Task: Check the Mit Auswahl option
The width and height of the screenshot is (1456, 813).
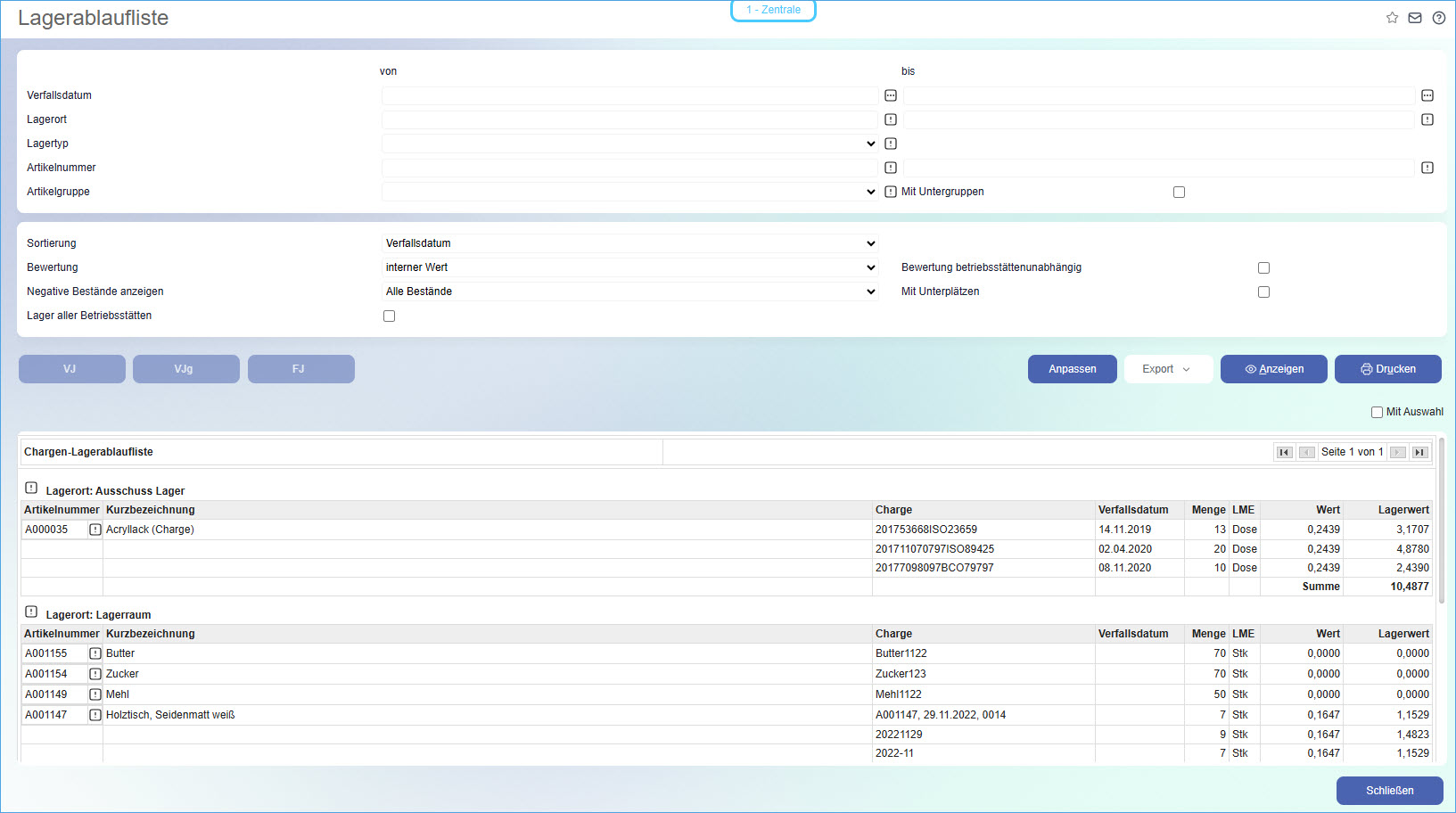Action: click(1377, 412)
